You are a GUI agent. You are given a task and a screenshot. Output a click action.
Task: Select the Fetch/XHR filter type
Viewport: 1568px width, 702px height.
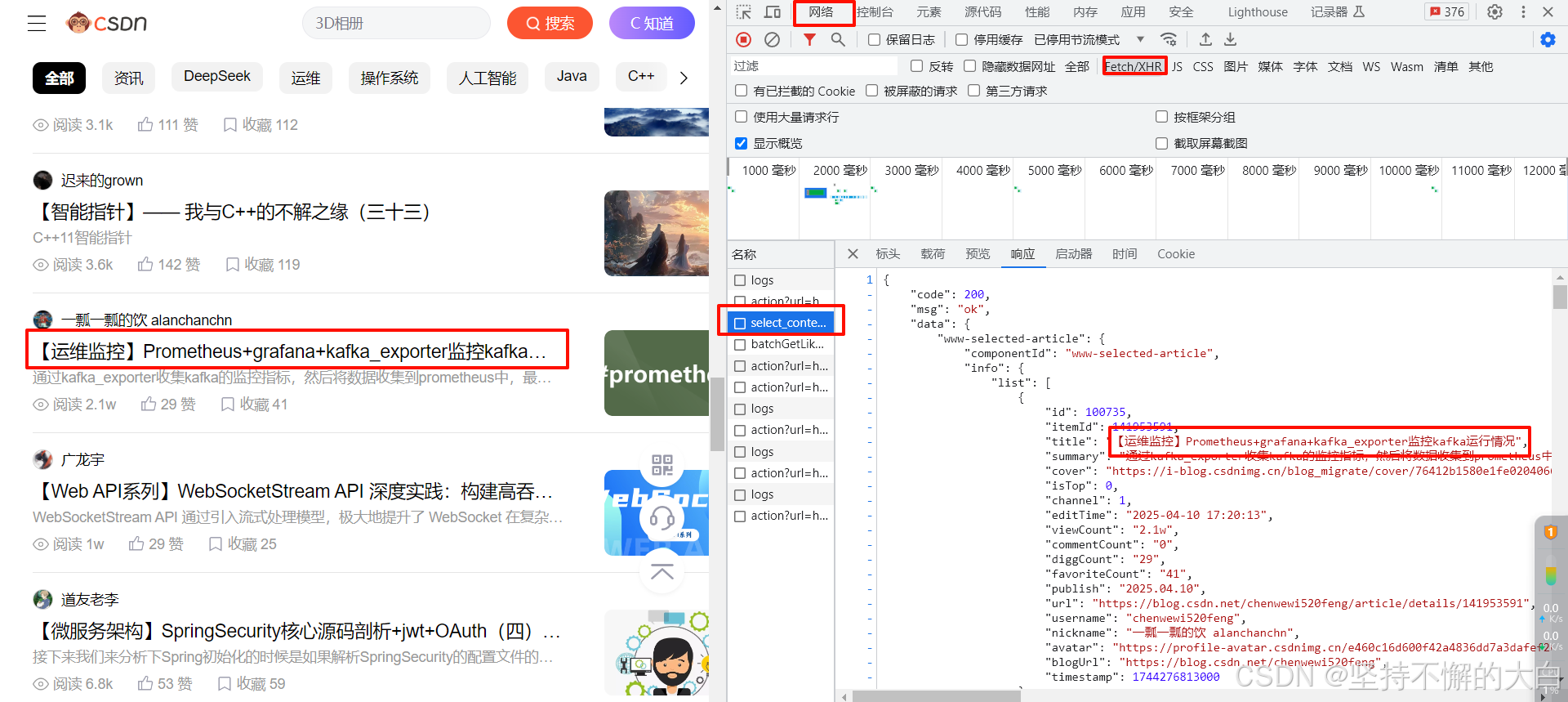[1134, 66]
